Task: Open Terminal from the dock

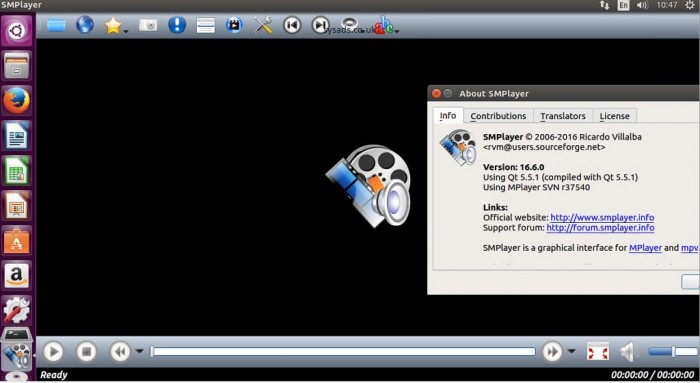Action: (x=17, y=335)
